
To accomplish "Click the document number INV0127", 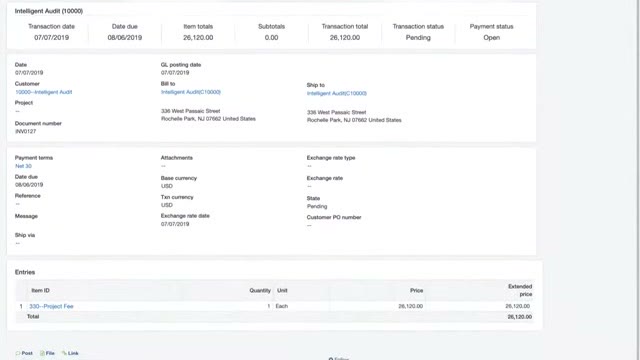I will [26, 131].
